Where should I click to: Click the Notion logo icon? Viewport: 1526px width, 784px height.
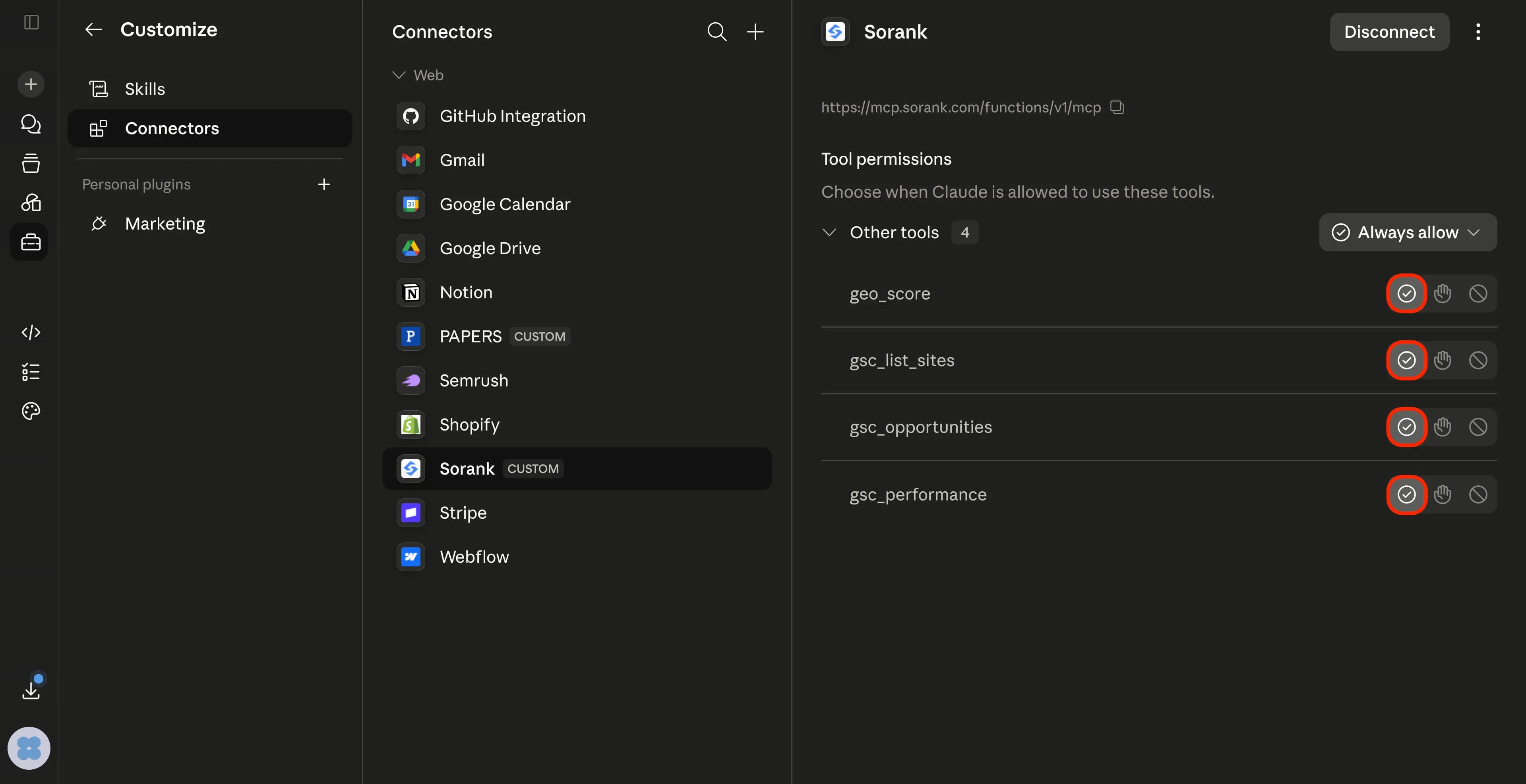click(411, 293)
